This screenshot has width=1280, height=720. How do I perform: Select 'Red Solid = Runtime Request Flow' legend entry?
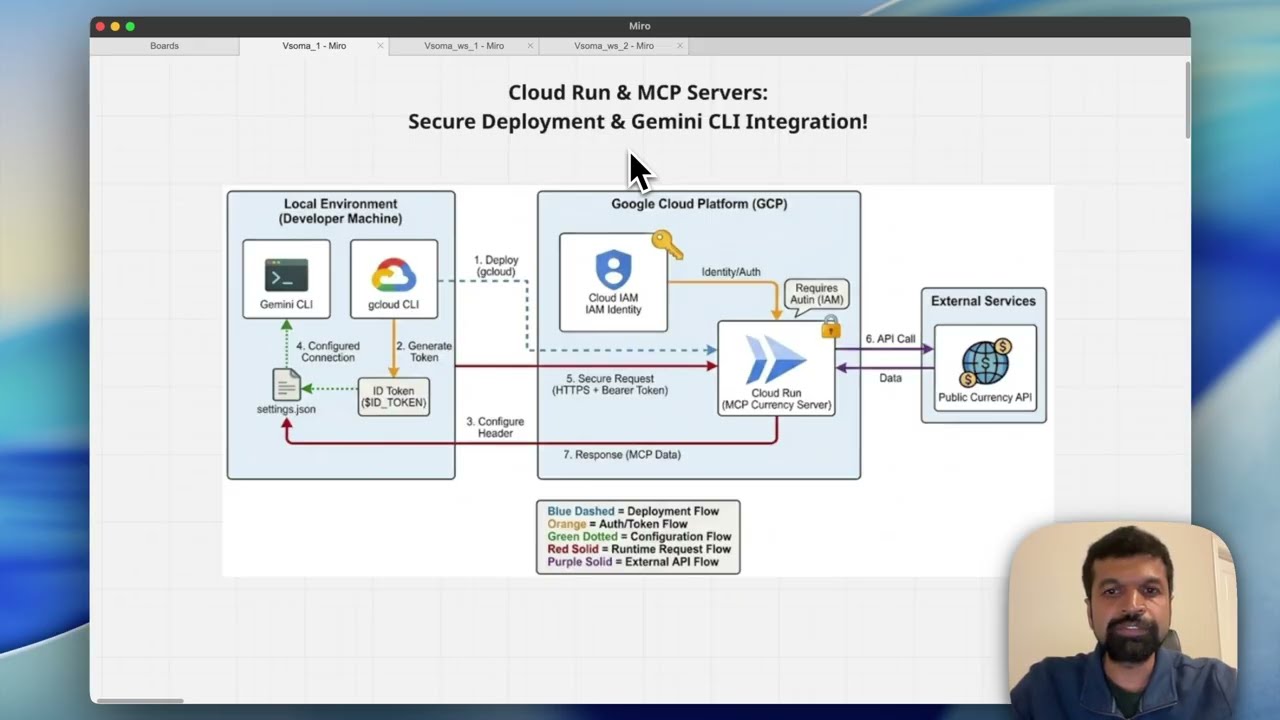pos(639,549)
